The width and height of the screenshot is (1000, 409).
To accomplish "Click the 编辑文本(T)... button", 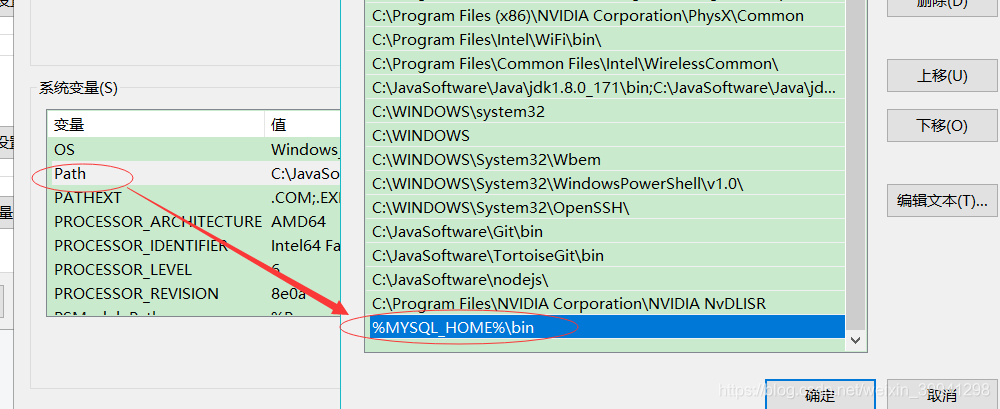I will [x=942, y=201].
